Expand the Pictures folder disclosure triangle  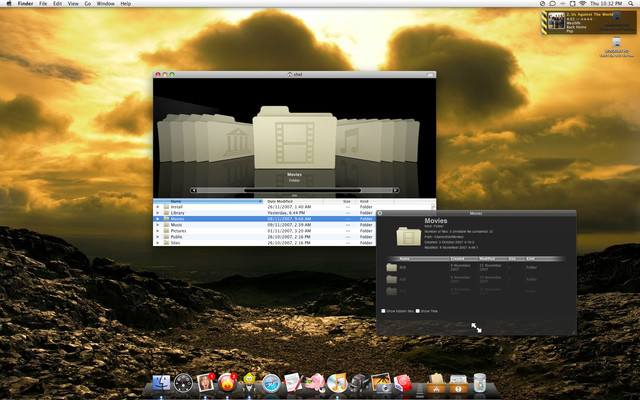click(158, 231)
